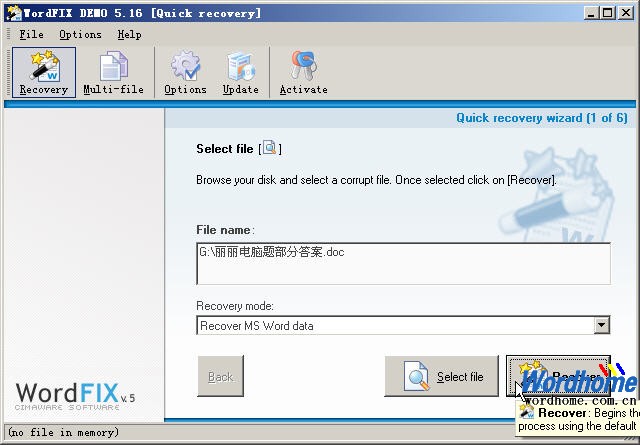Open the Recover MS Word data combo box
640x445 pixels.
[403, 325]
